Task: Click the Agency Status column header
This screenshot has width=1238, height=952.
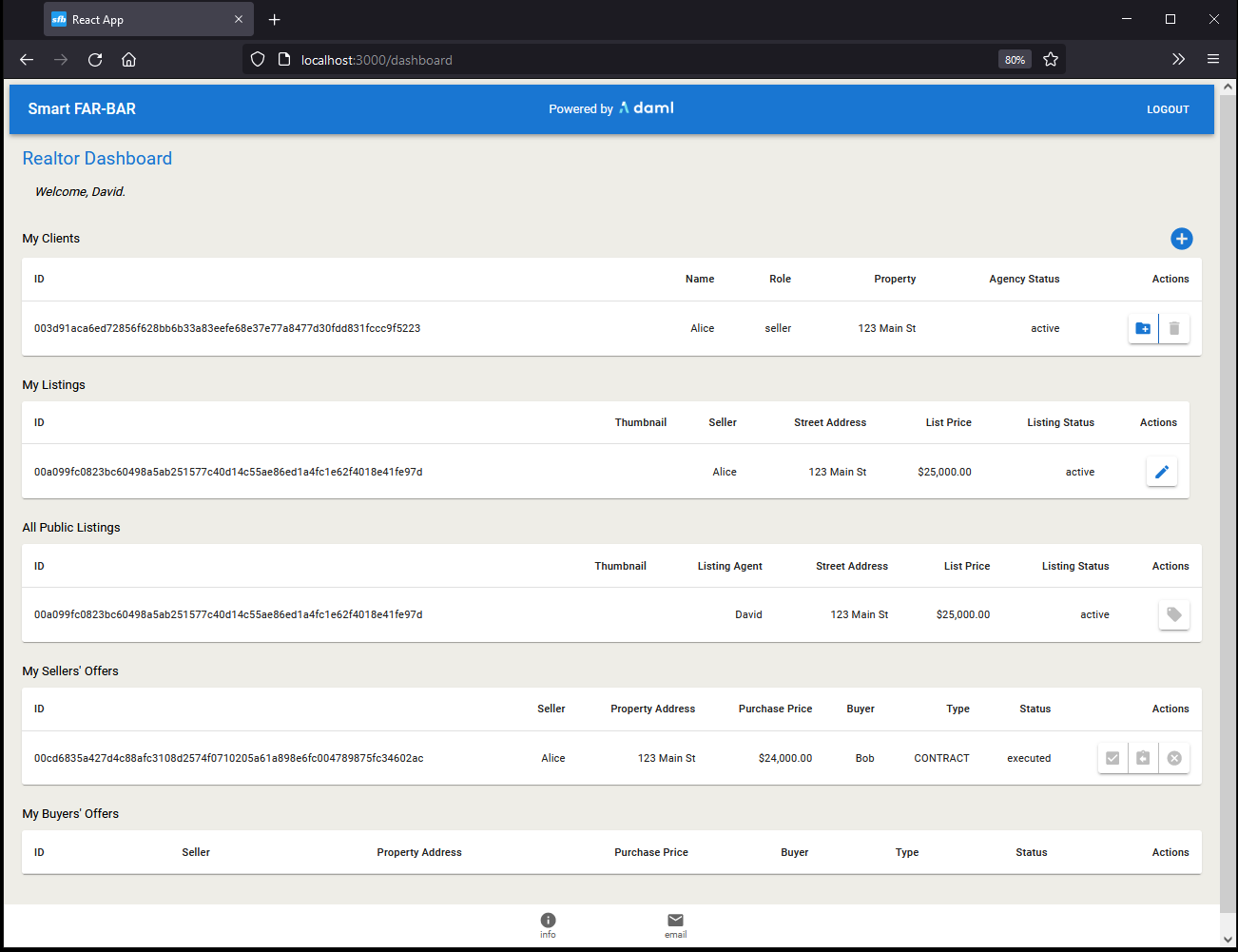Action: (1024, 279)
